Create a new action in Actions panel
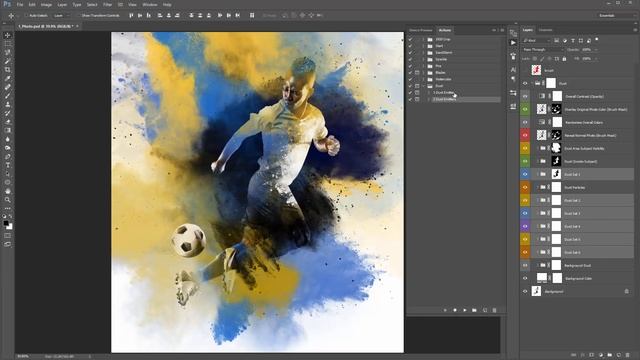Image resolution: width=640 pixels, height=360 pixels. (484, 310)
